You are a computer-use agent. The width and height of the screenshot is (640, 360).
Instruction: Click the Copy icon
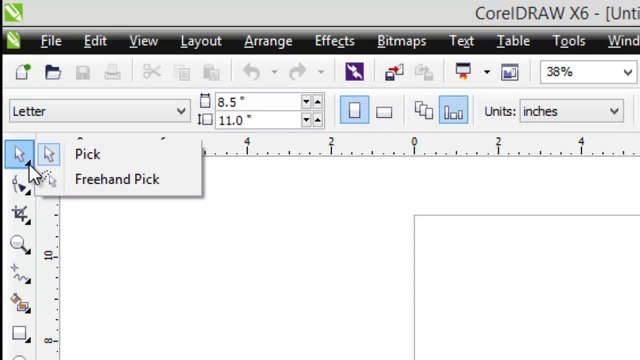click(182, 73)
